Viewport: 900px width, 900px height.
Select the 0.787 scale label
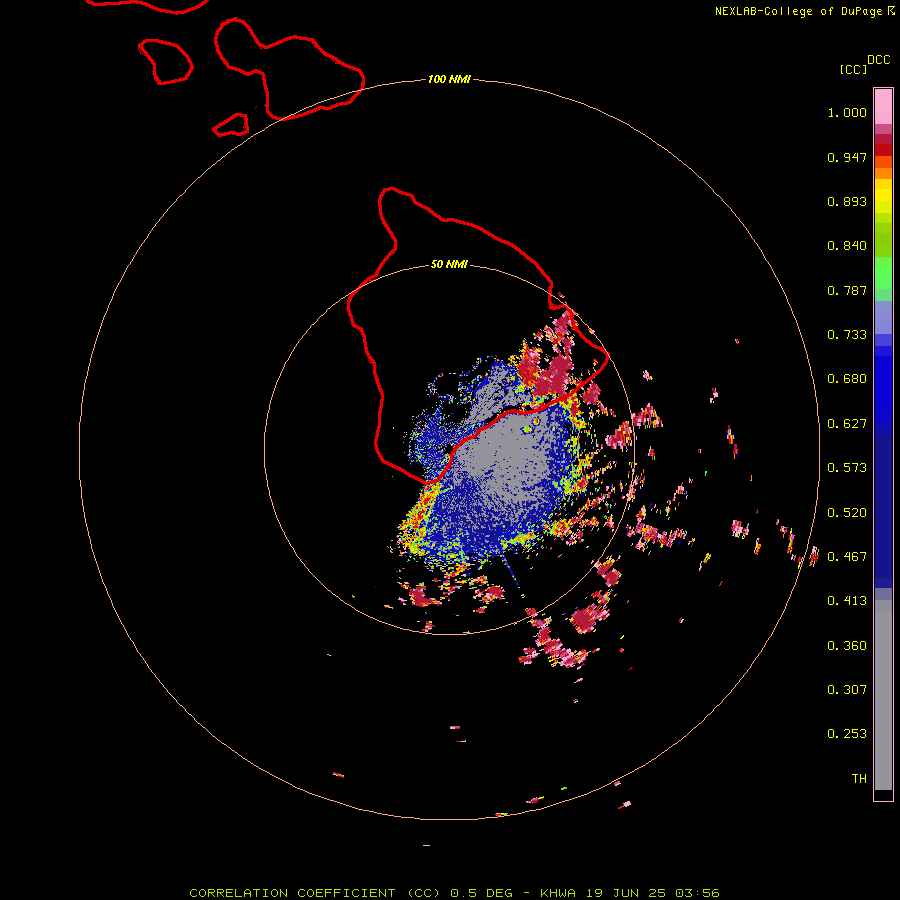click(847, 290)
